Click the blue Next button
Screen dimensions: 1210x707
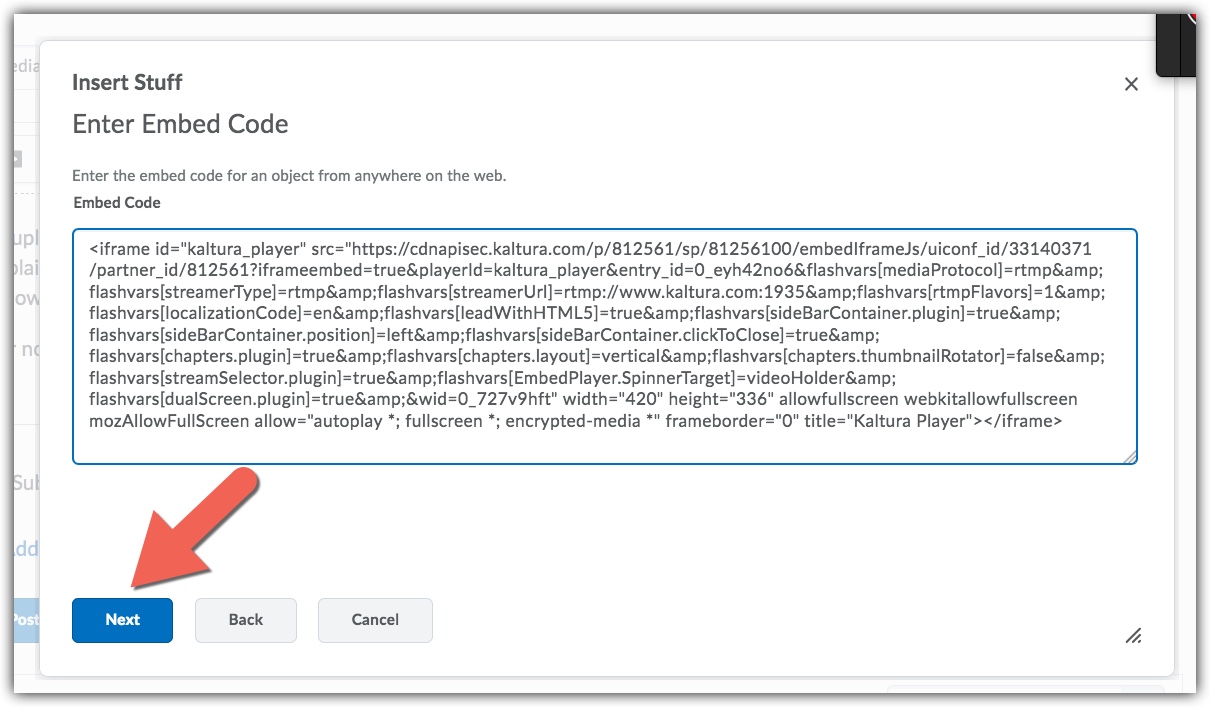[122, 620]
